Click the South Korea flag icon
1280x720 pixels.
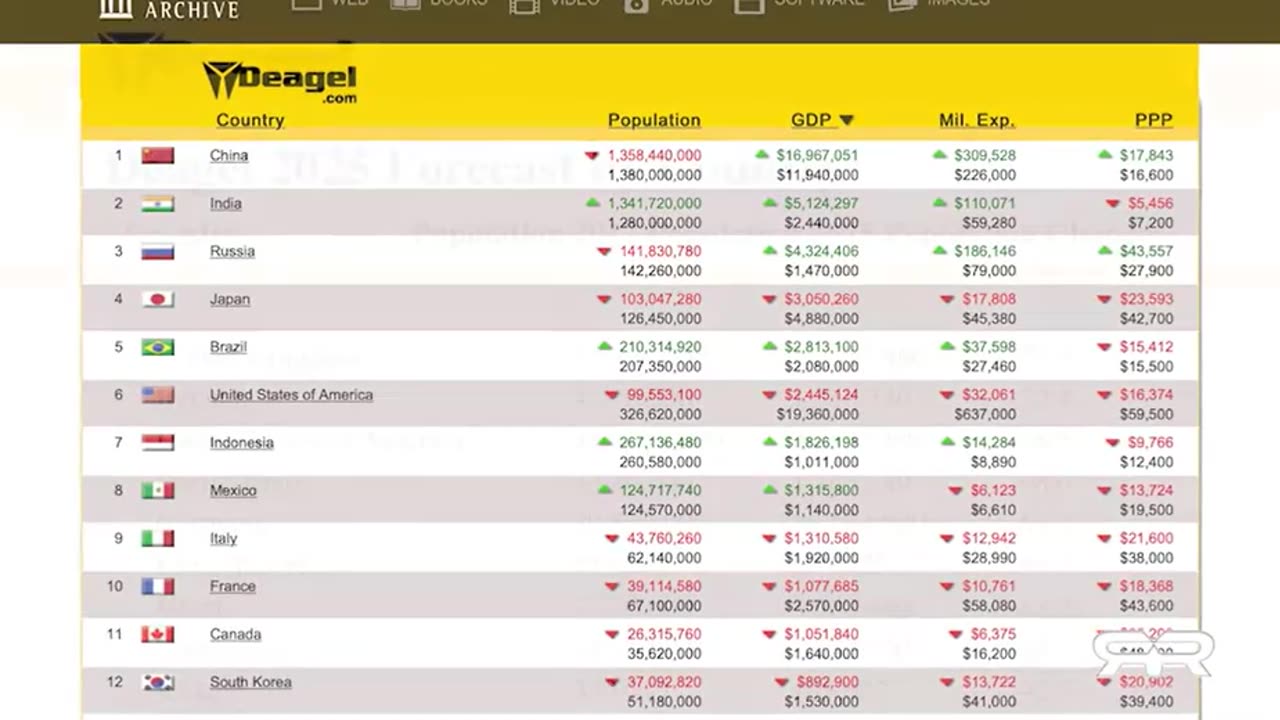158,682
